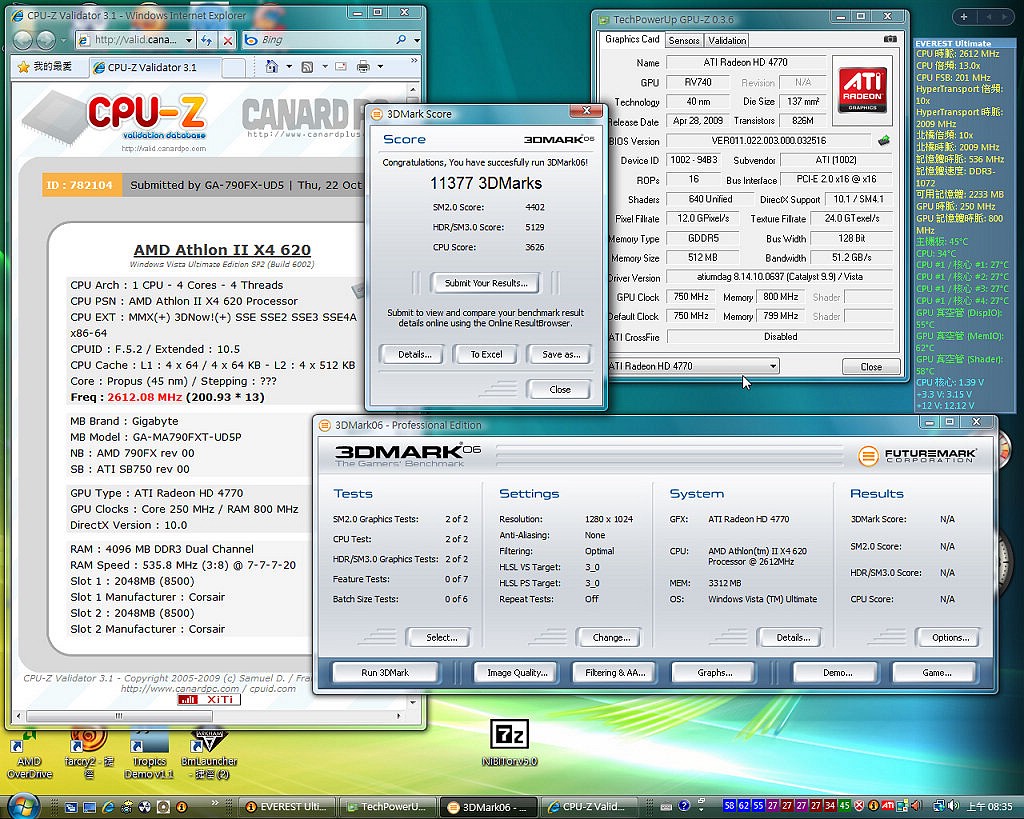Click Save as in 3DMark Score dialog
Image resolution: width=1024 pixels, height=819 pixels.
click(x=560, y=354)
